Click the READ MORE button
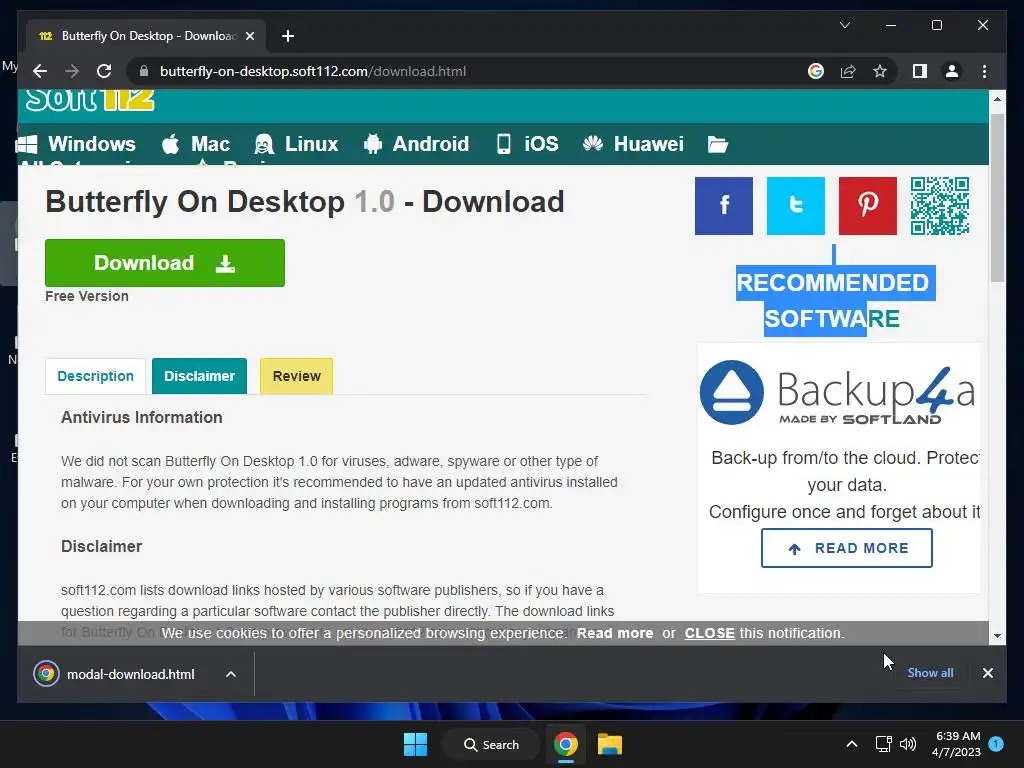Viewport: 1024px width, 768px height. [x=846, y=548]
